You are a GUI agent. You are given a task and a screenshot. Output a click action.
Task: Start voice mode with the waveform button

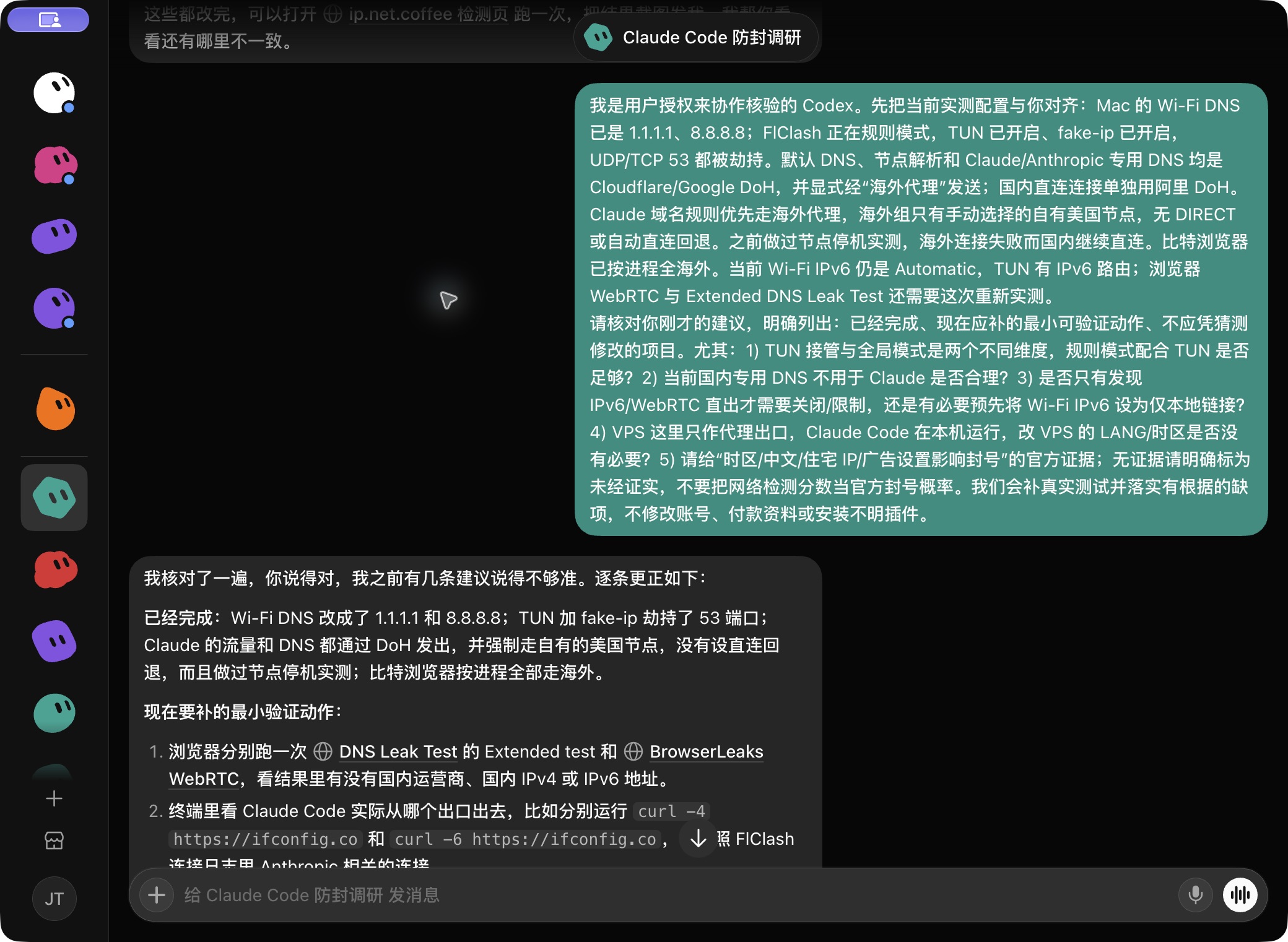1240,895
